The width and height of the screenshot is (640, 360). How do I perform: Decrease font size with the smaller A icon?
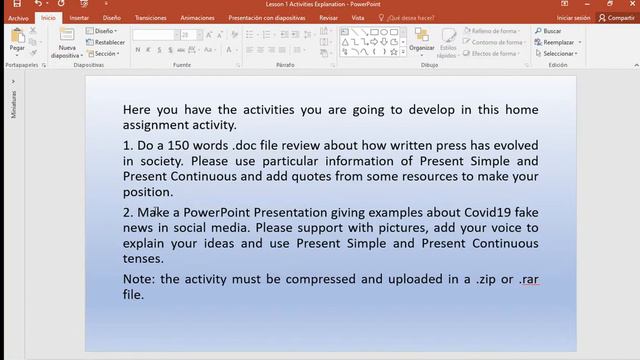tap(220, 35)
